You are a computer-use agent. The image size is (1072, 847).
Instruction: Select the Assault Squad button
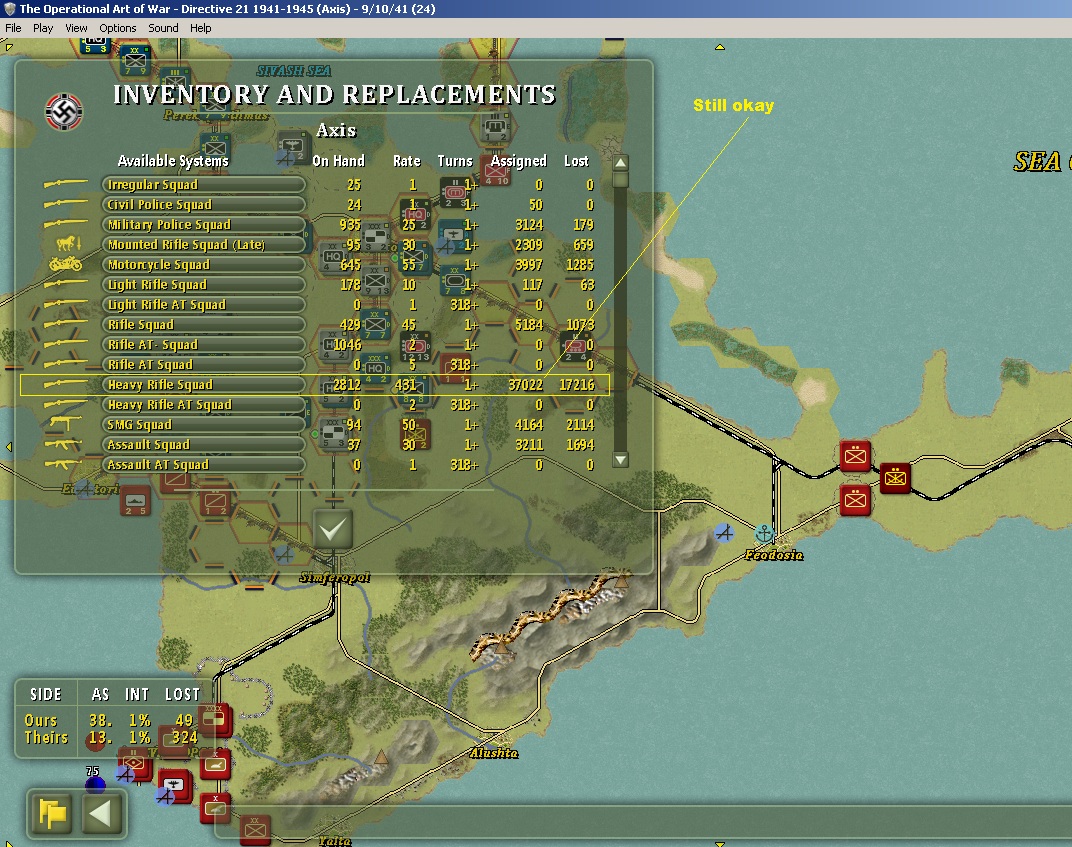[x=204, y=444]
